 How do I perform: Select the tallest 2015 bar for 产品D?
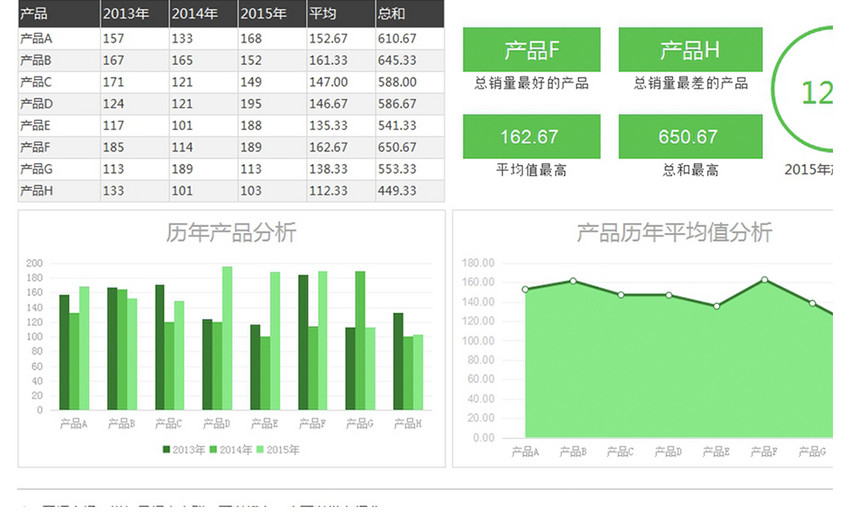tap(227, 338)
